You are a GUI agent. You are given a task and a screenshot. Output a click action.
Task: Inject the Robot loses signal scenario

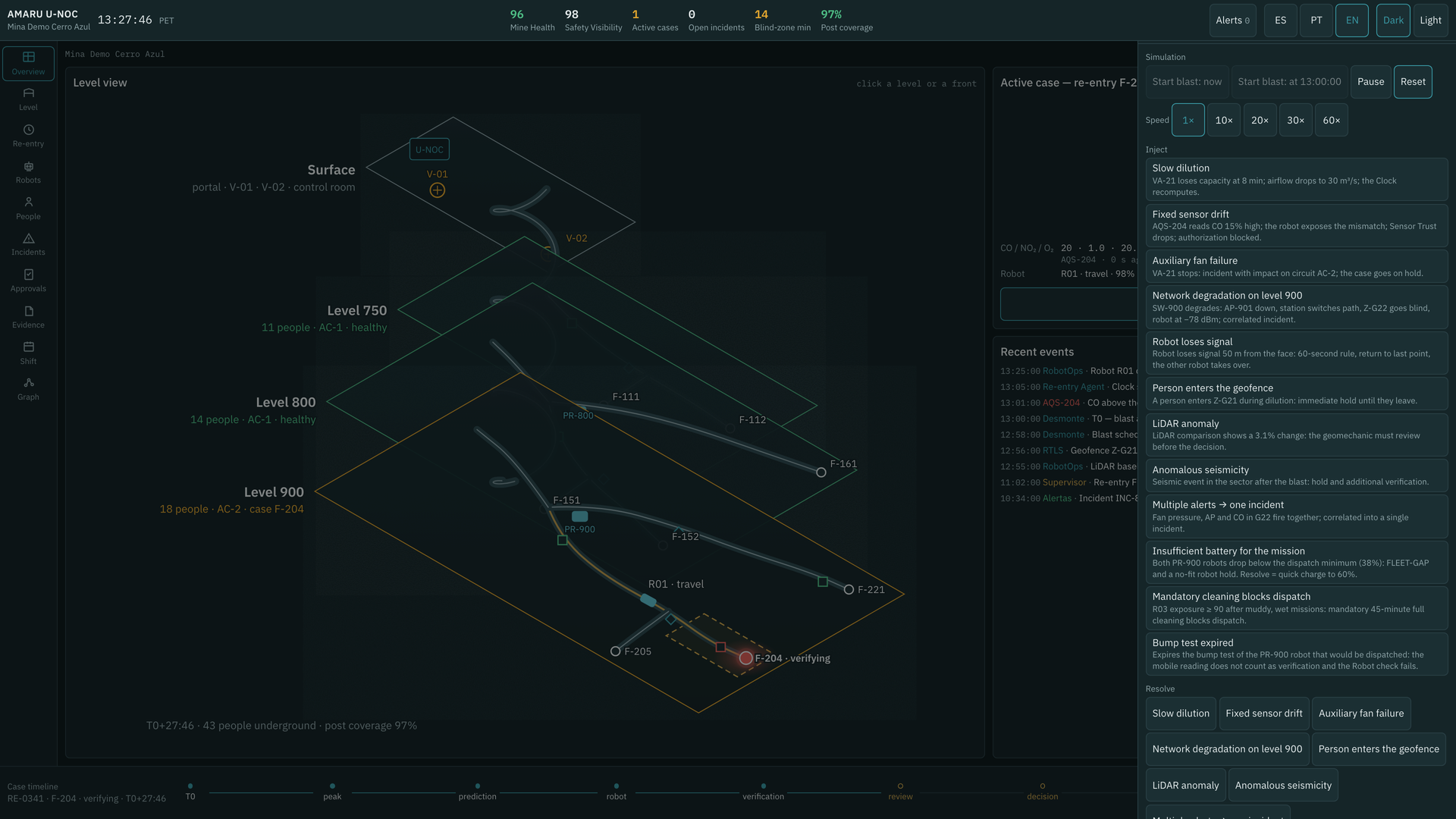(1297, 353)
